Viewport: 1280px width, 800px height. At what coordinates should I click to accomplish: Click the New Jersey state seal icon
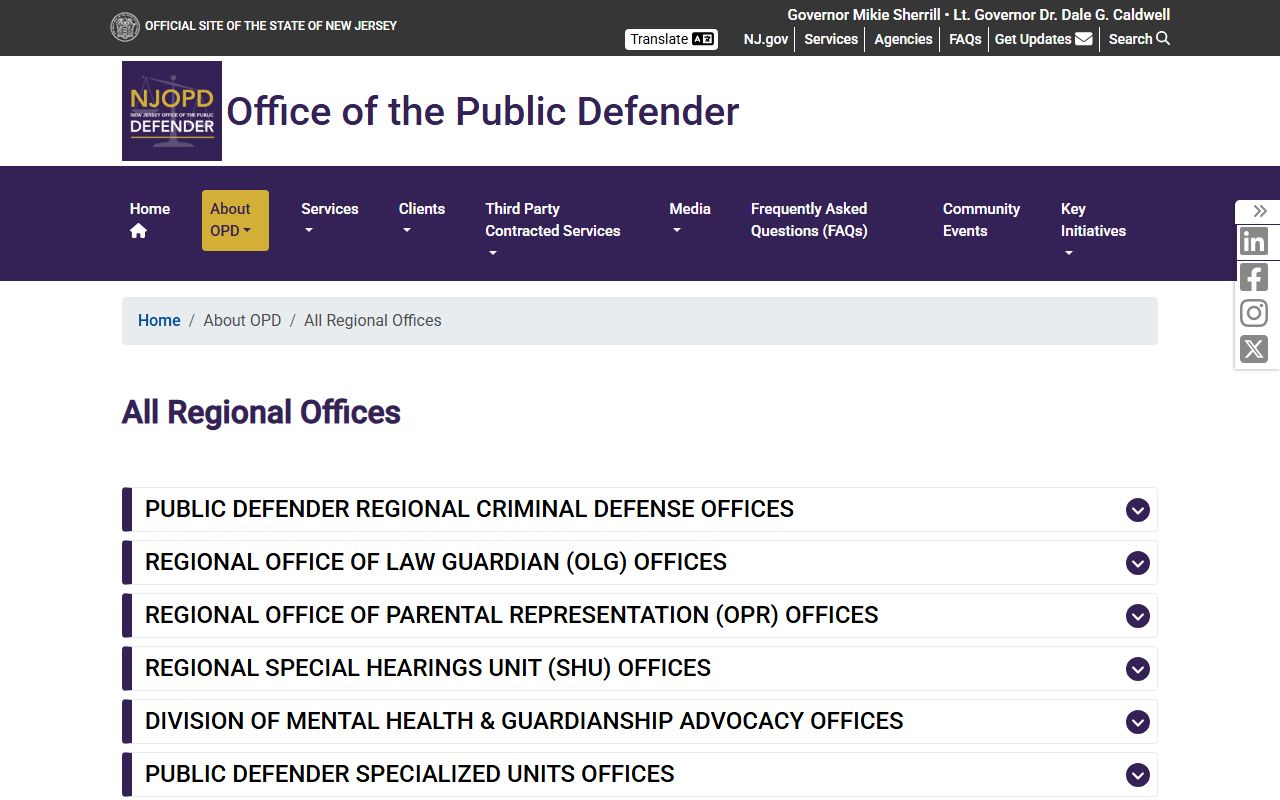(125, 27)
